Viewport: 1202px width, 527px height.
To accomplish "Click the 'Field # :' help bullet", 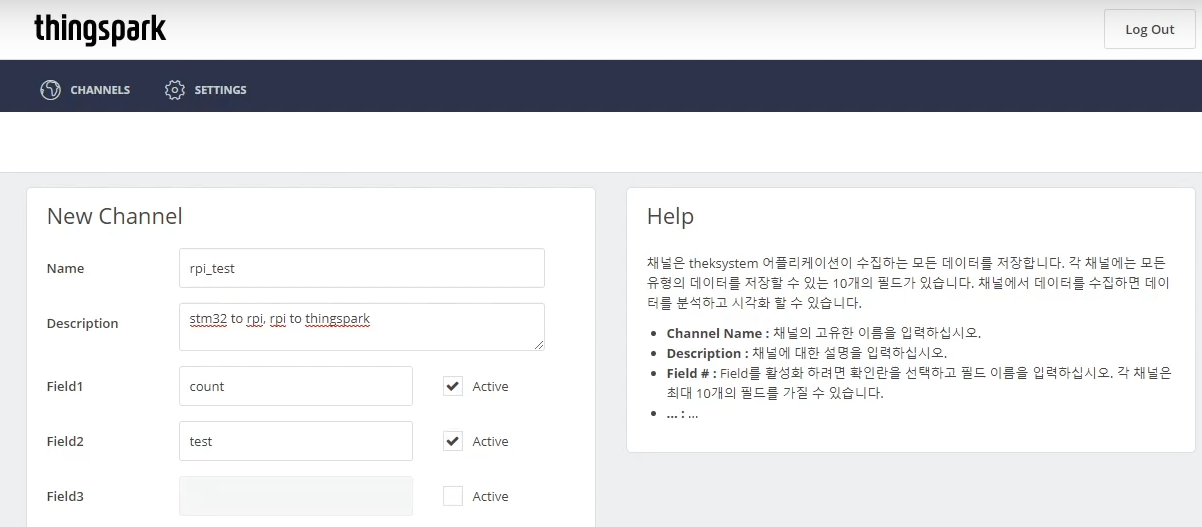I will tap(692, 373).
